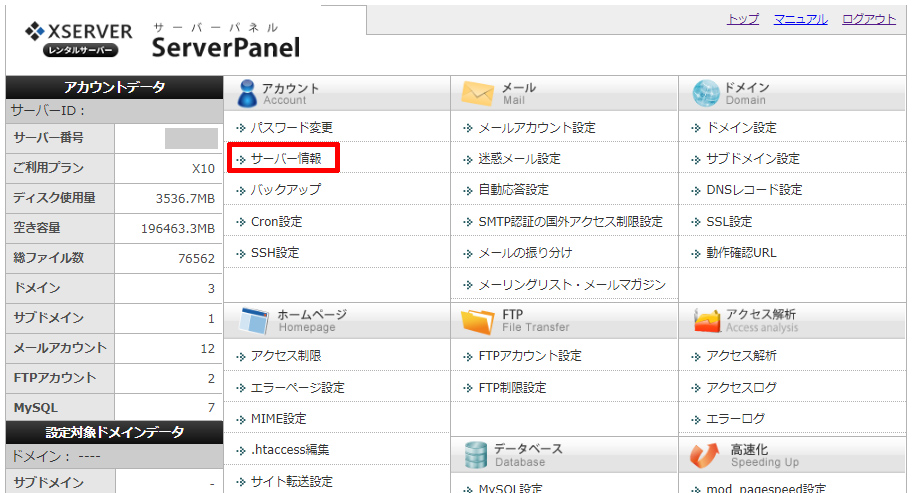Click the Access analysis chart icon
The width and height of the screenshot is (921, 493).
[x=706, y=321]
